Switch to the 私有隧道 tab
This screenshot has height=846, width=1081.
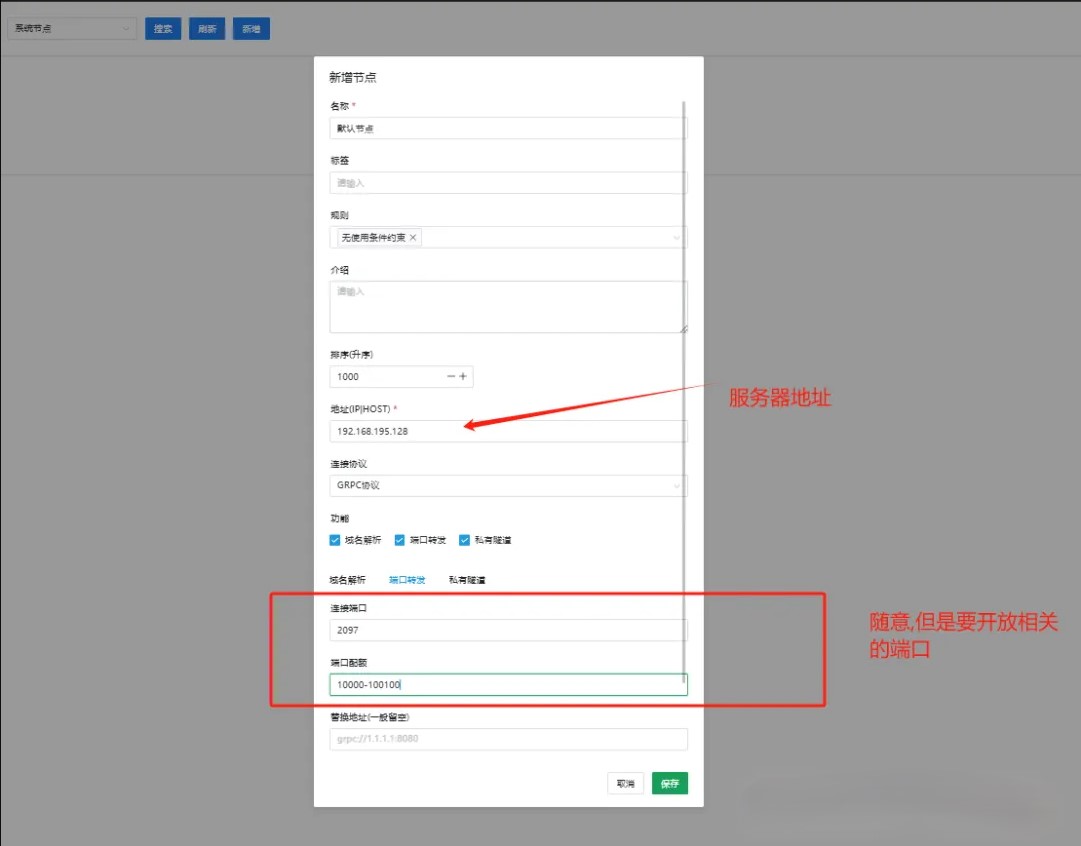point(466,580)
